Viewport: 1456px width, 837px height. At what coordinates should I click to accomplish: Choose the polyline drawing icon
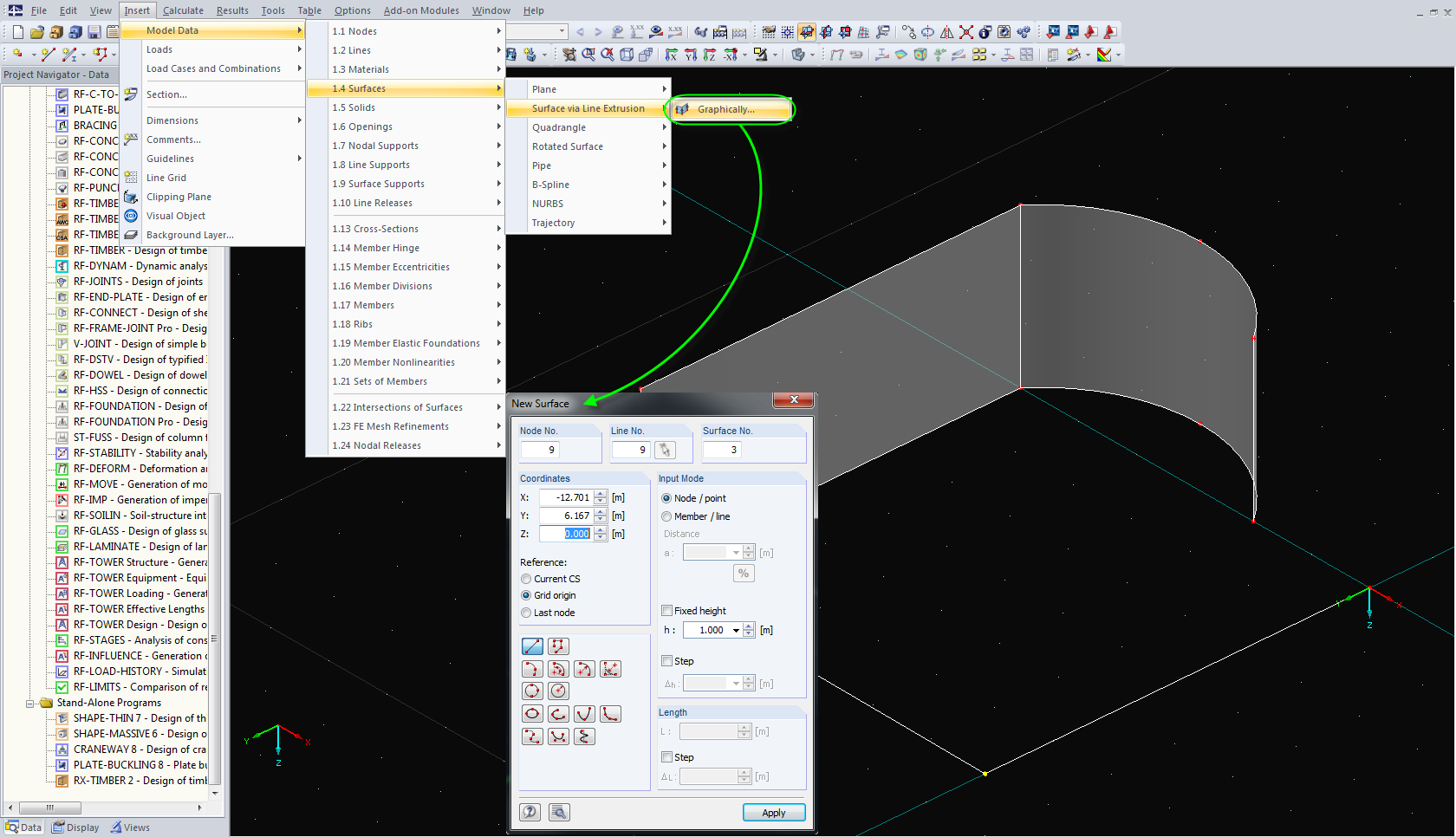pos(558,646)
